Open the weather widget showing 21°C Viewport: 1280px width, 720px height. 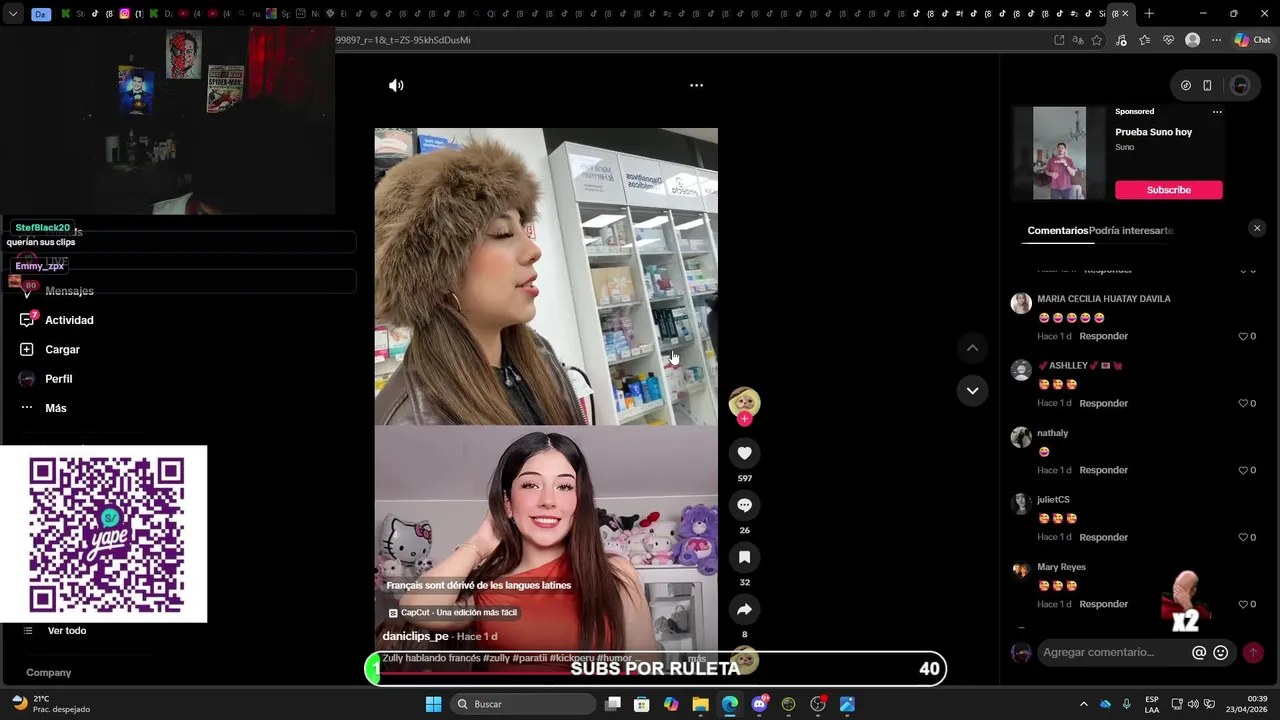(x=52, y=704)
